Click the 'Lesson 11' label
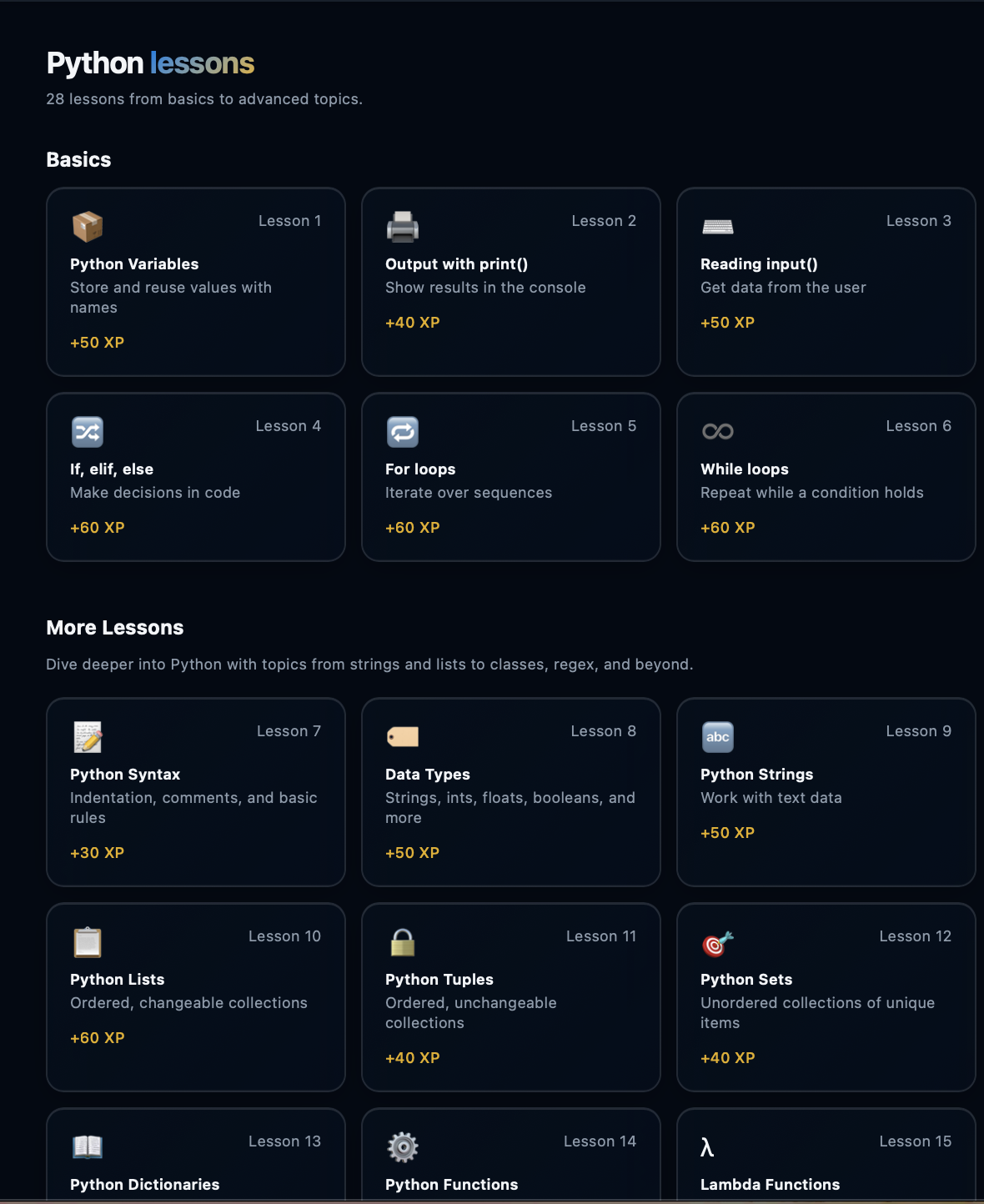The width and height of the screenshot is (984, 1204). pos(601,936)
